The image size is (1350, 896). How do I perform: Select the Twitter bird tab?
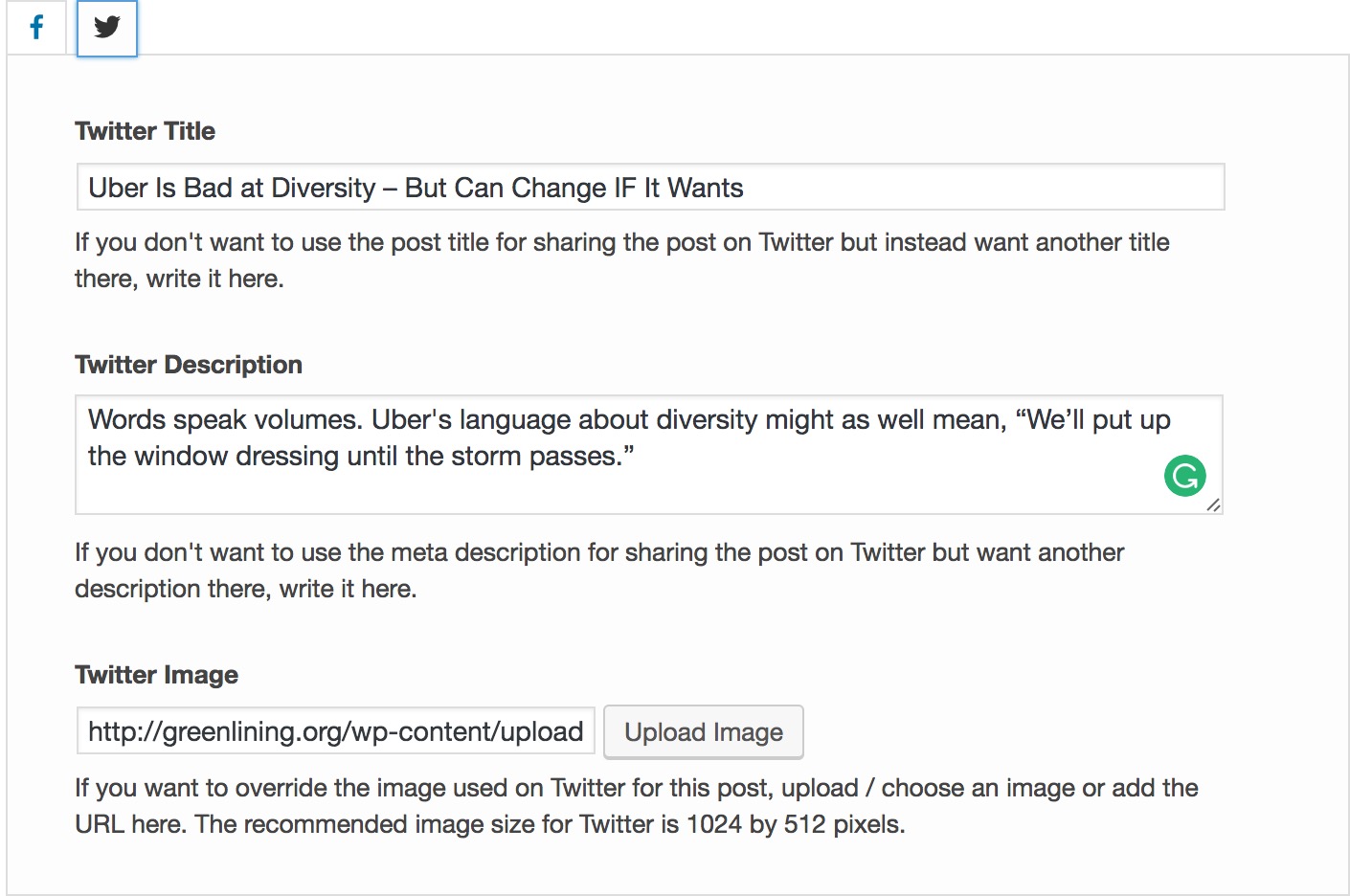pos(107,28)
